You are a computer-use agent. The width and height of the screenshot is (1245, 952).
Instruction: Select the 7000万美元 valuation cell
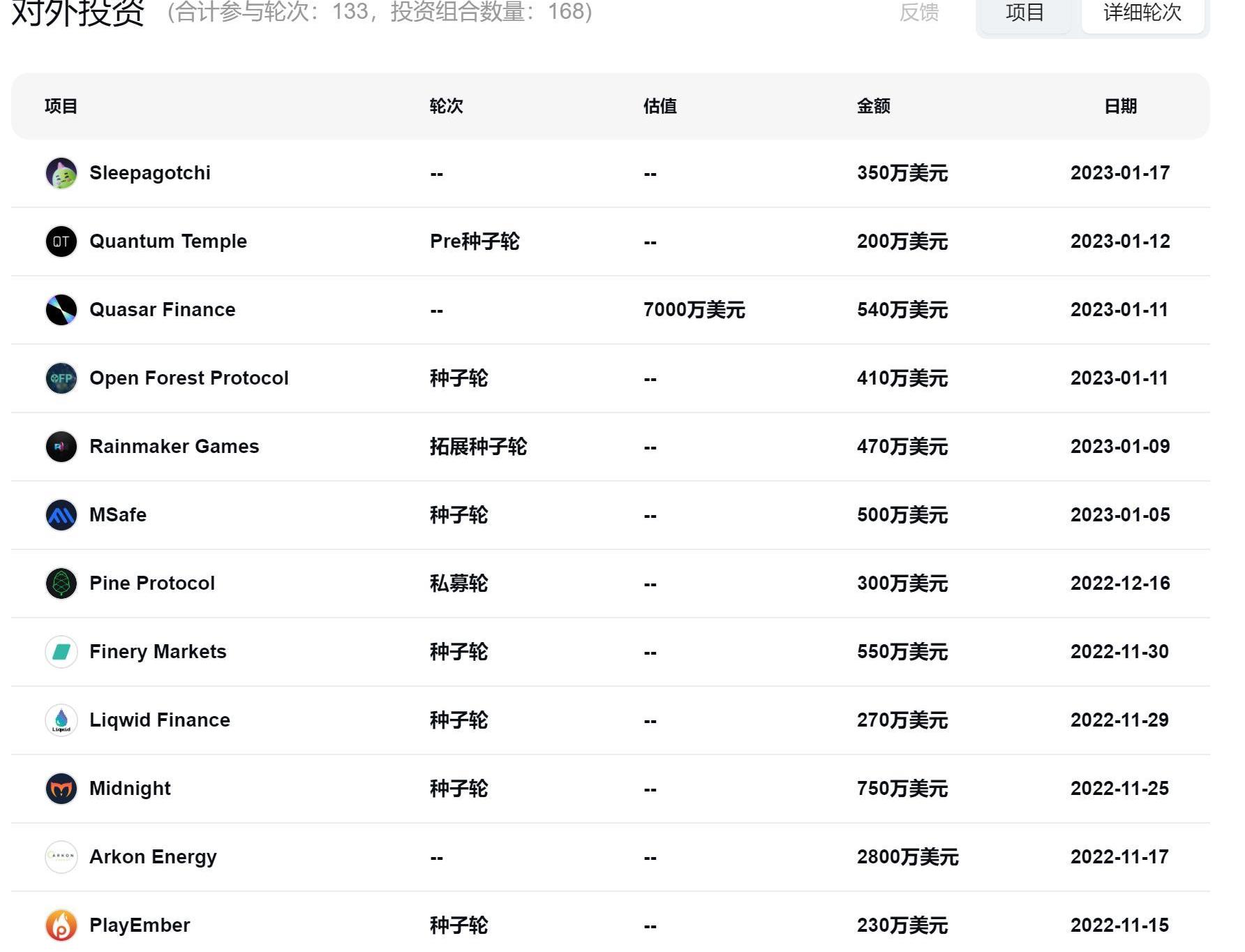click(x=694, y=310)
